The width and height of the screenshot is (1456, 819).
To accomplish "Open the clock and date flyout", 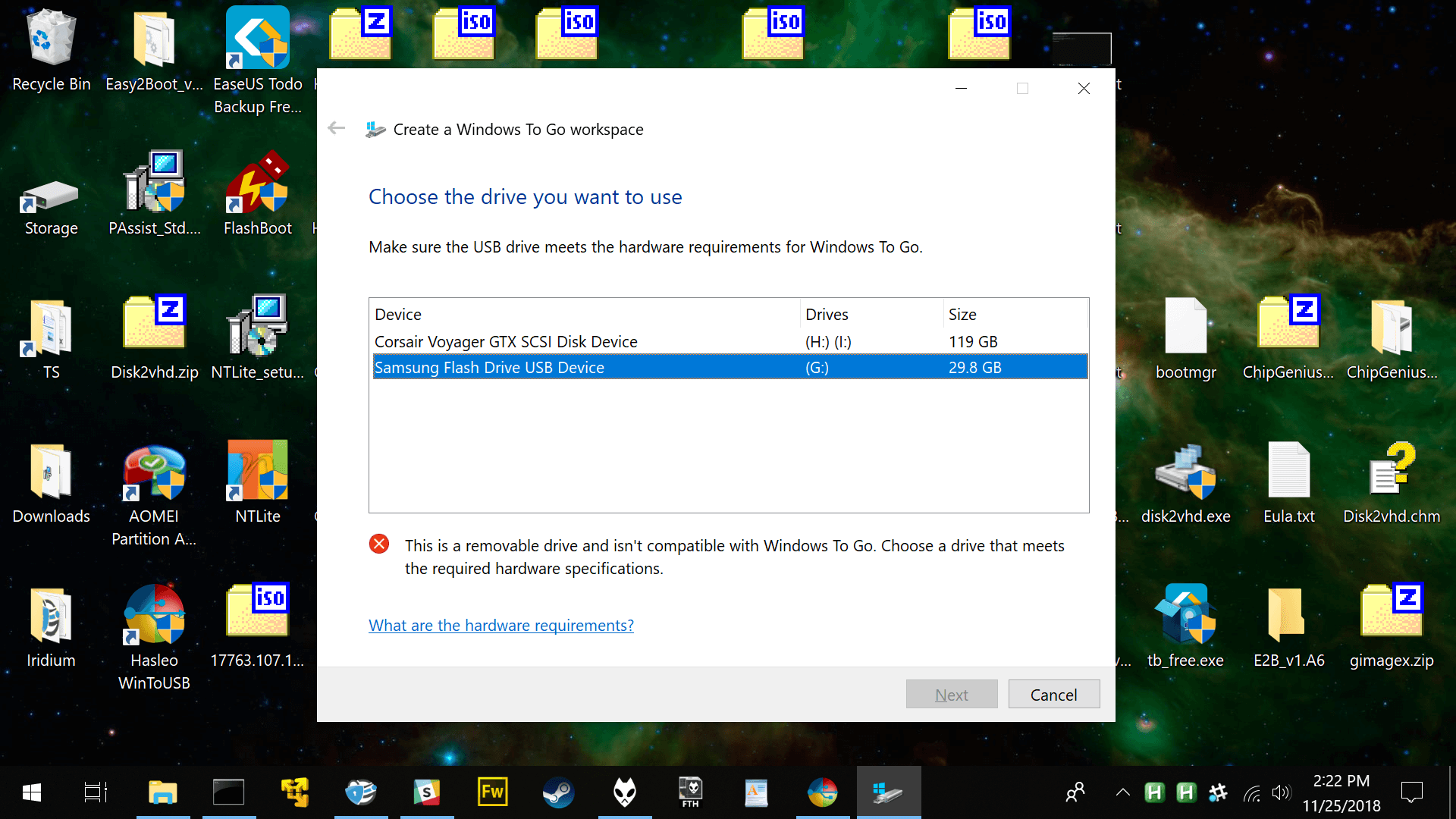I will click(x=1341, y=792).
